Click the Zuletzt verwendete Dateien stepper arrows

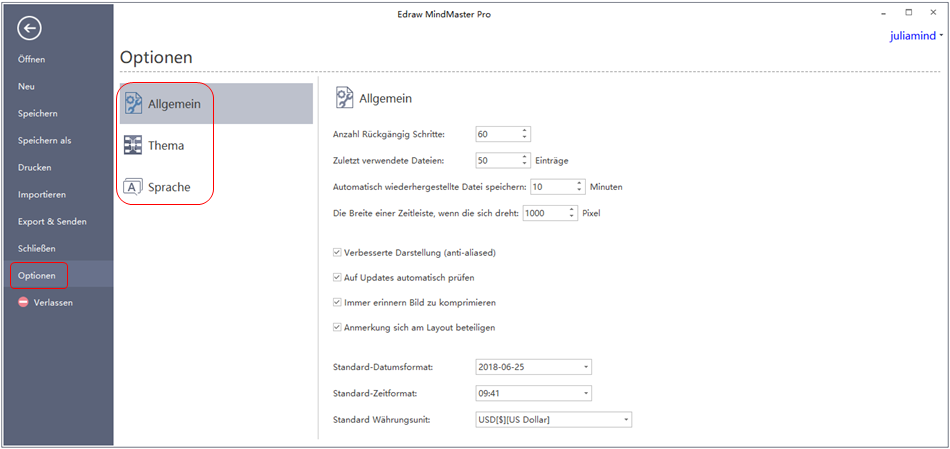click(x=525, y=160)
